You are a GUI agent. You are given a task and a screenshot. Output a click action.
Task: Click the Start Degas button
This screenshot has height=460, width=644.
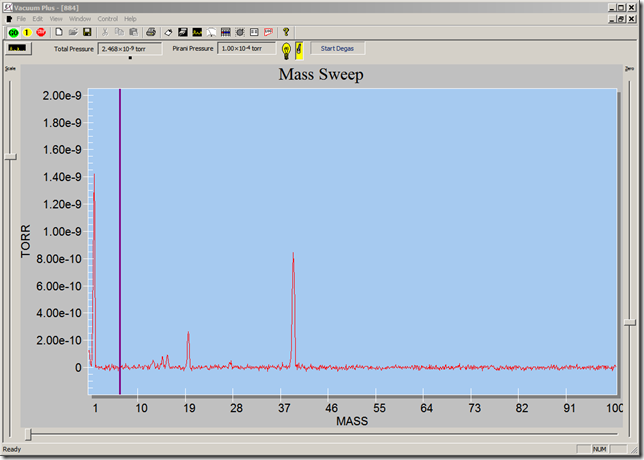pyautogui.click(x=337, y=48)
